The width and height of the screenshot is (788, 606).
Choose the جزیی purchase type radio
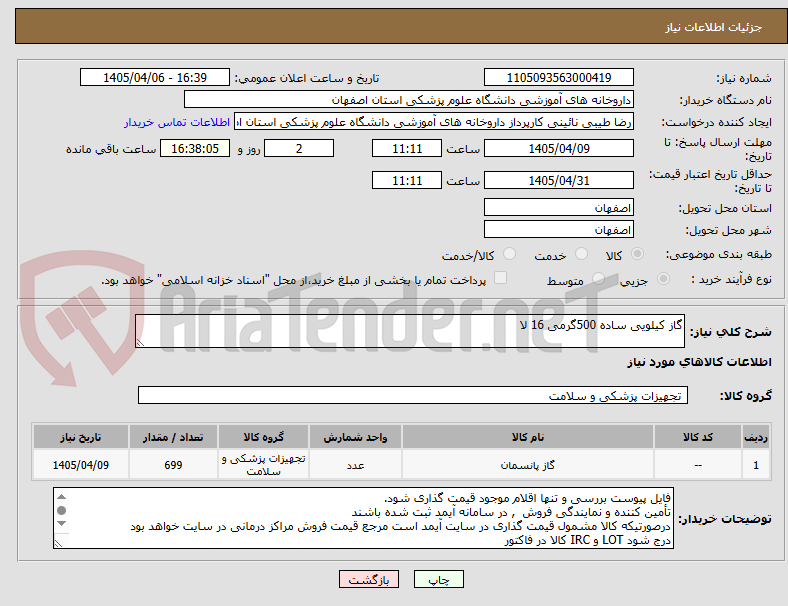coord(663,279)
